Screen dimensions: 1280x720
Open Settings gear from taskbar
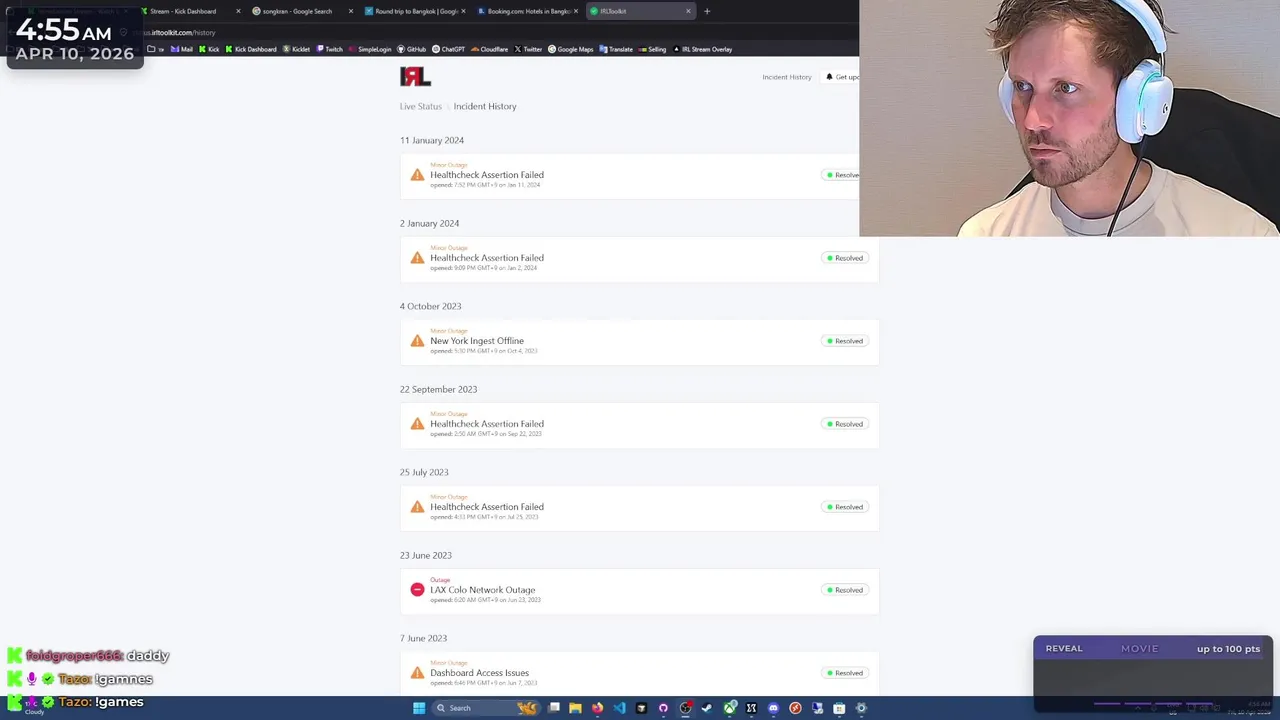click(861, 708)
